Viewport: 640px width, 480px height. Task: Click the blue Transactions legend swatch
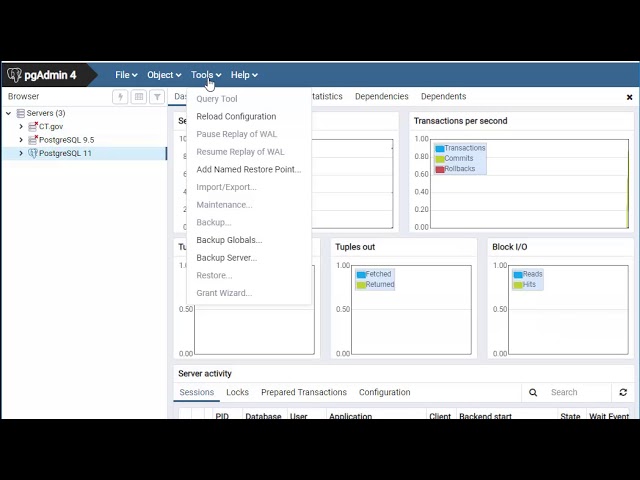coord(440,149)
